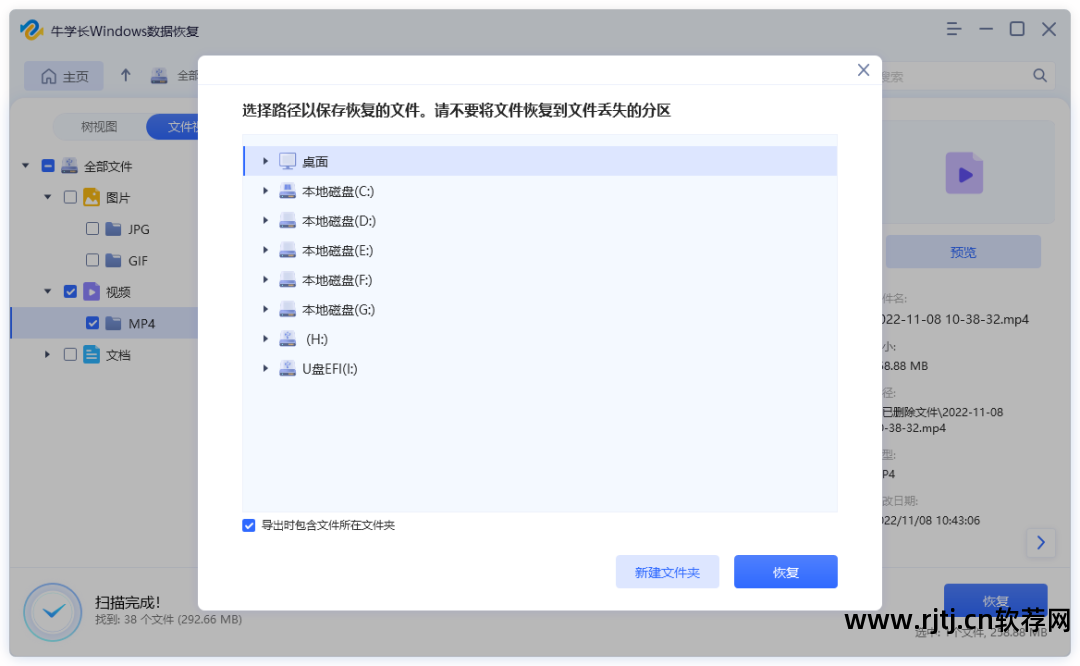
Task: Check the GIF checkbox
Action: coord(92,260)
